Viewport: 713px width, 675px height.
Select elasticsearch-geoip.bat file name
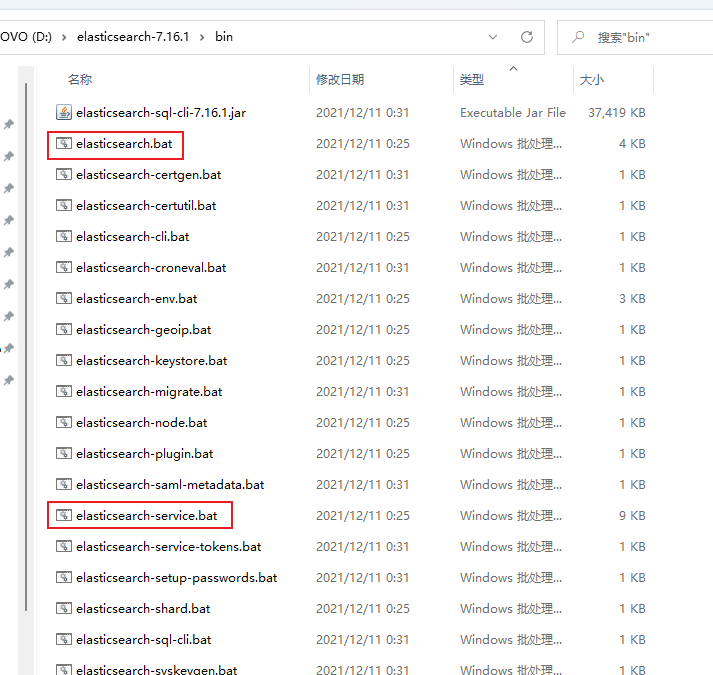144,330
